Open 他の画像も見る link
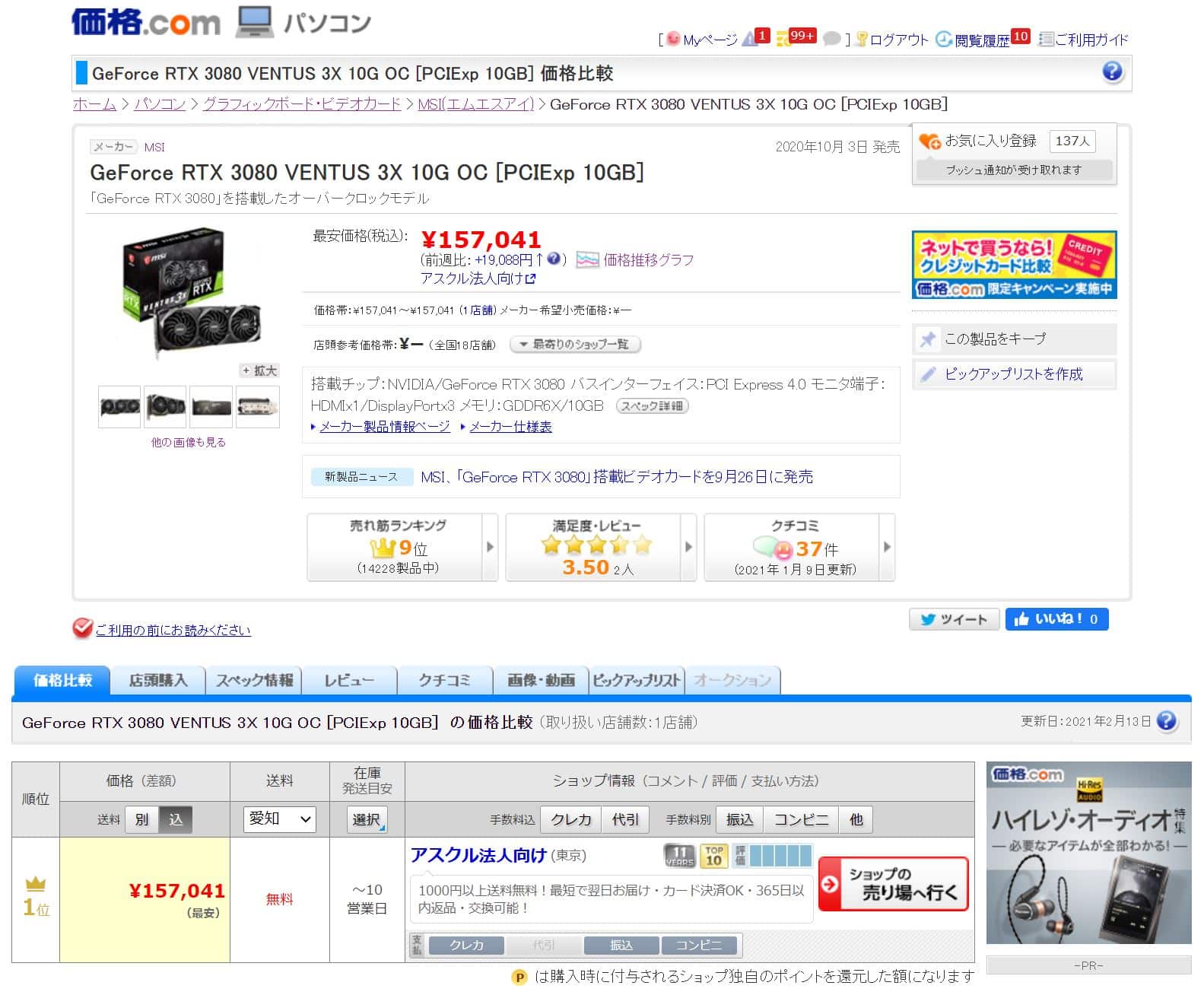 (189, 442)
